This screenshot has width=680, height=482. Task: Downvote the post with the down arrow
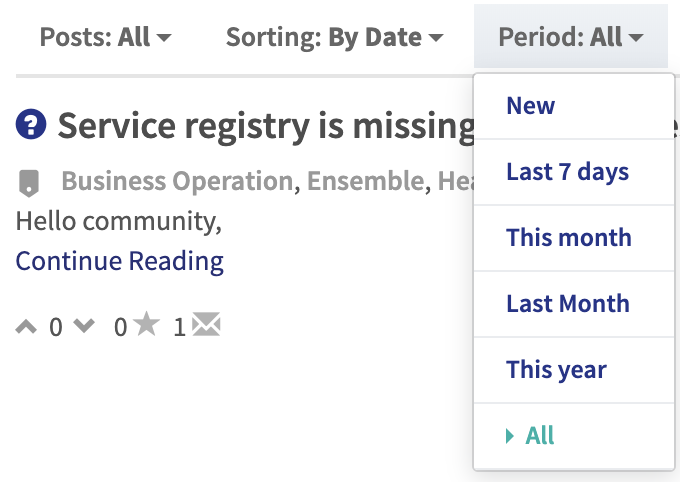click(84, 326)
